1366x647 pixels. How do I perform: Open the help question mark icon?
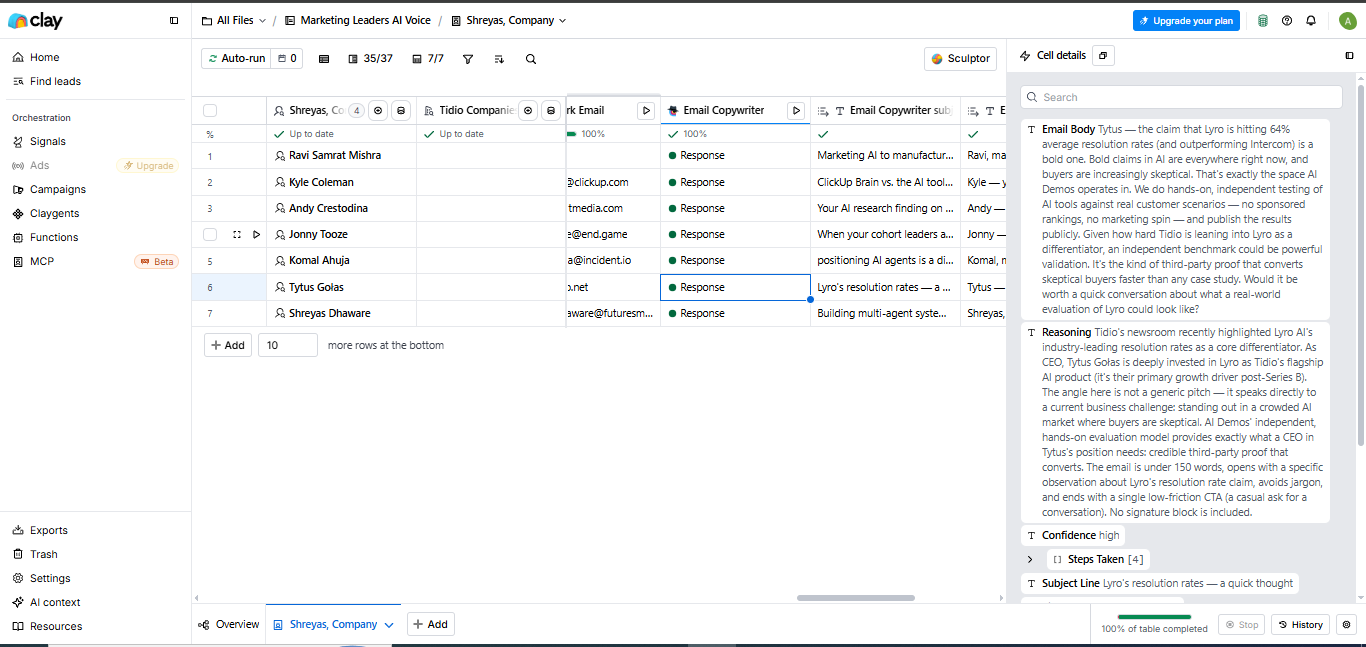(x=1287, y=20)
